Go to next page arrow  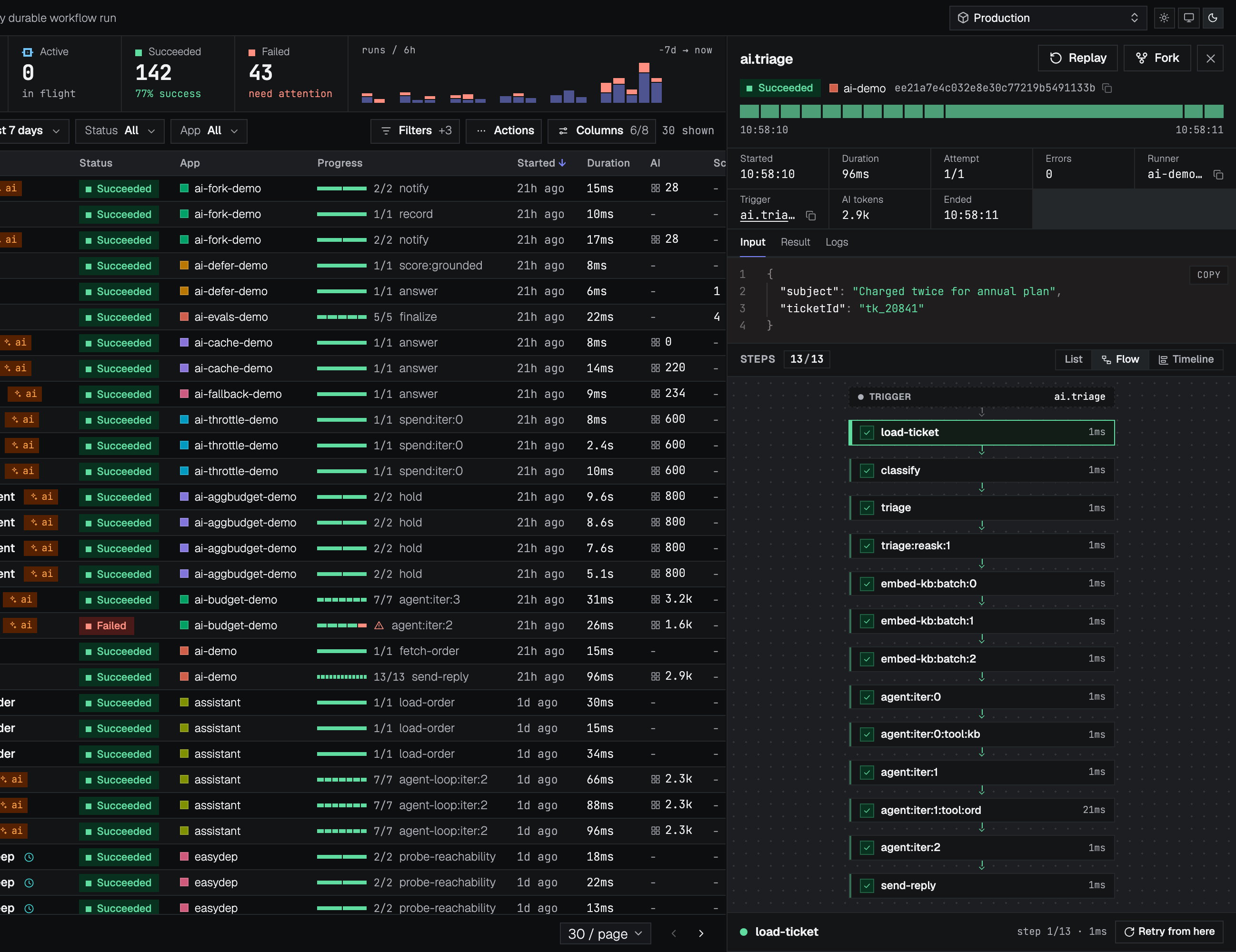click(x=701, y=933)
